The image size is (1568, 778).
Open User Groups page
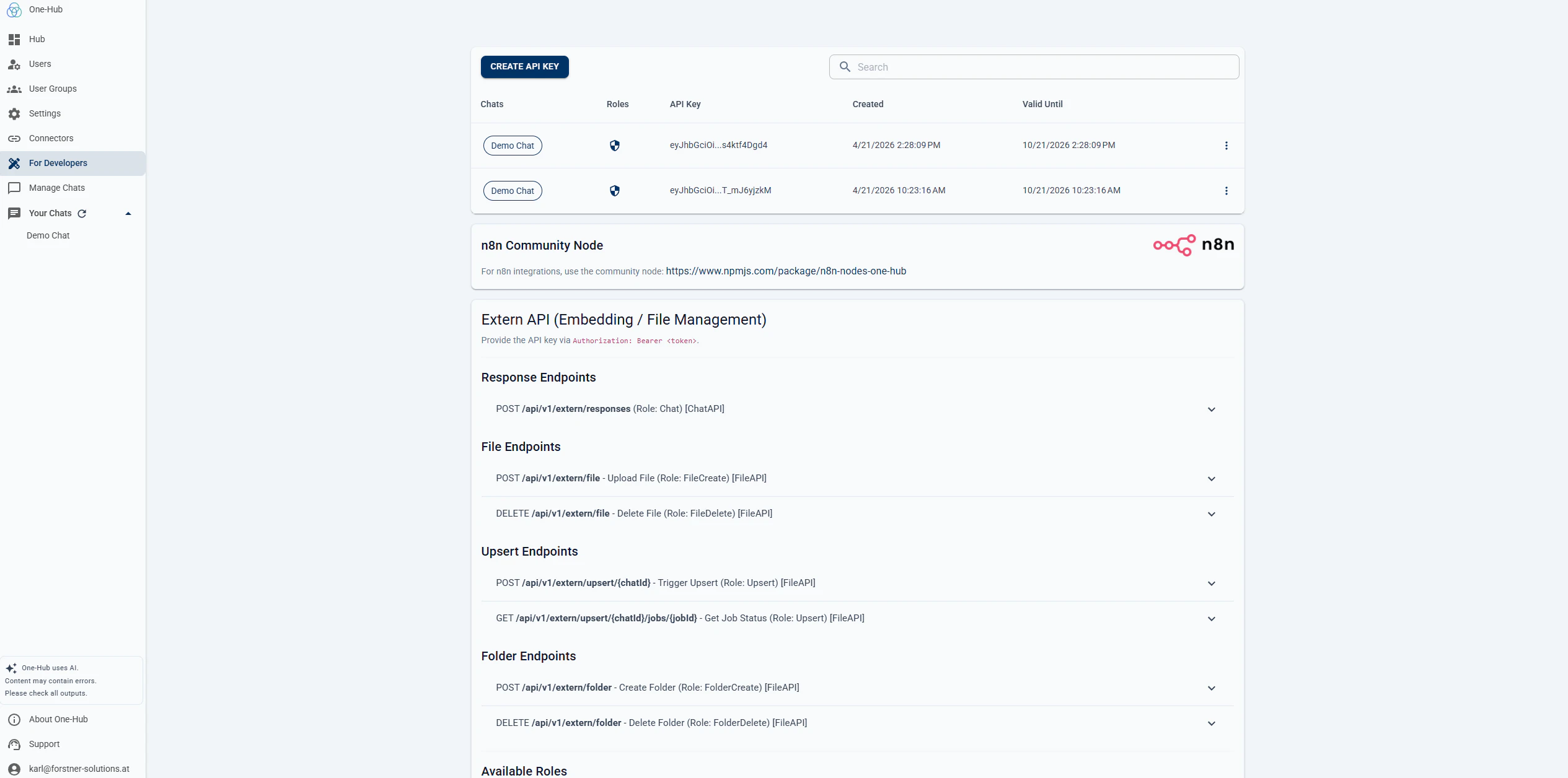pos(73,89)
